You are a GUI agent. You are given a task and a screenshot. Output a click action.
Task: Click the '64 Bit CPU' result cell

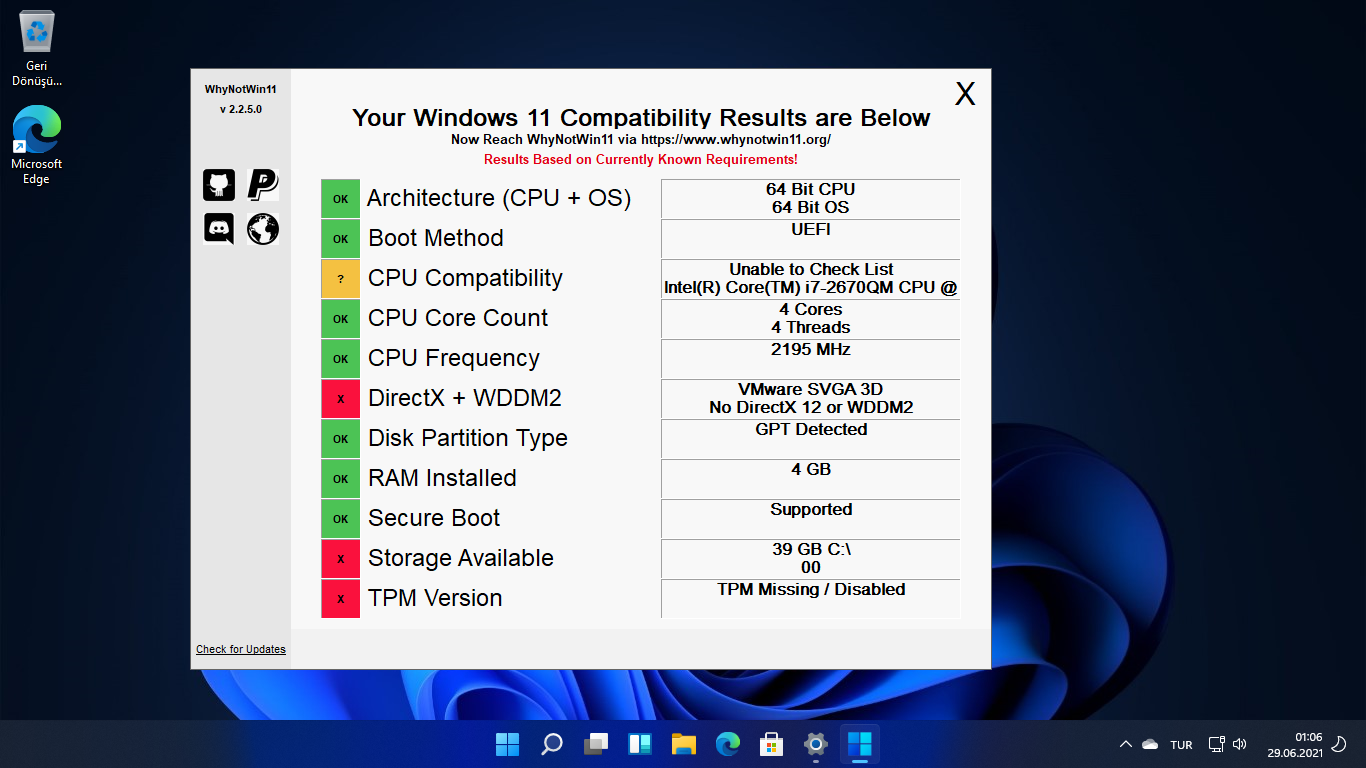811,199
